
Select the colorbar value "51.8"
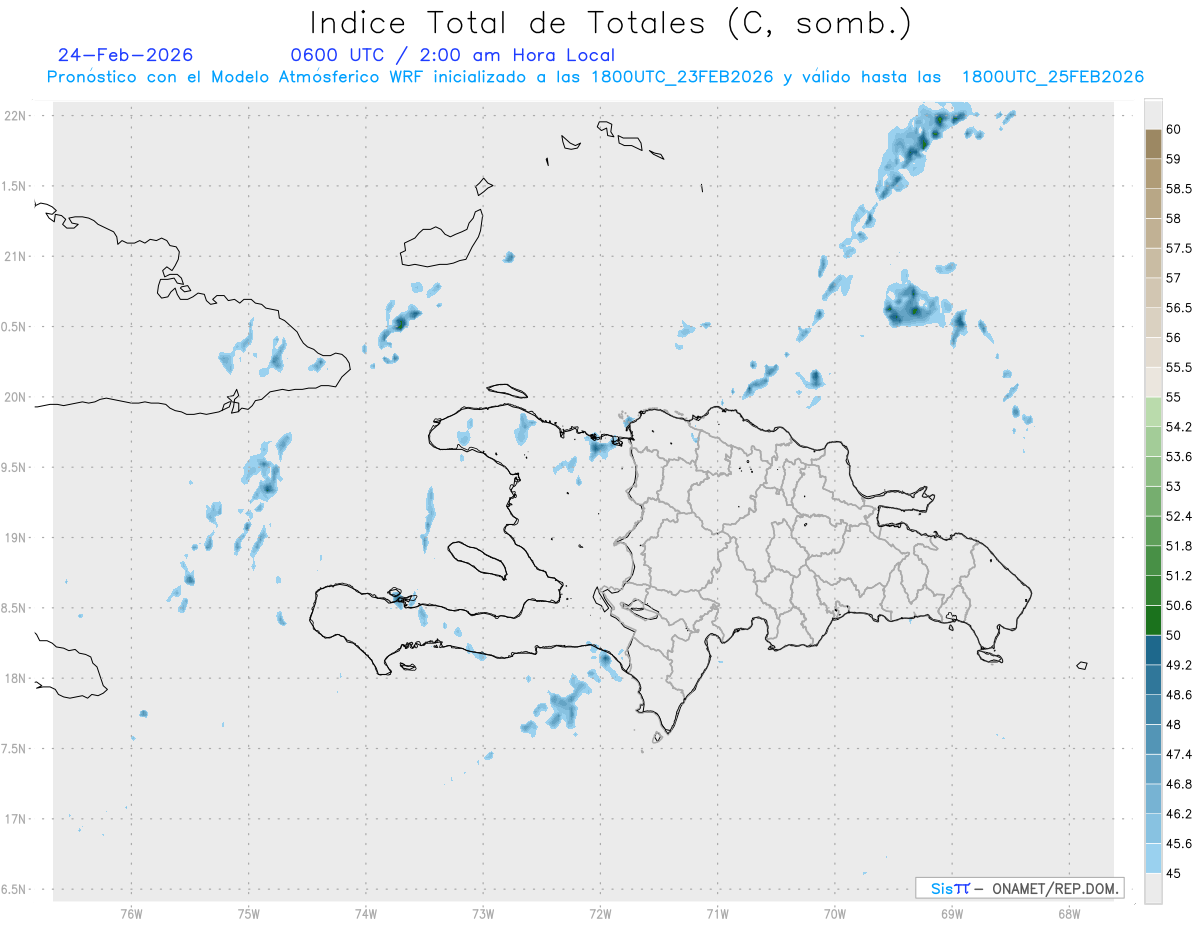[1179, 546]
